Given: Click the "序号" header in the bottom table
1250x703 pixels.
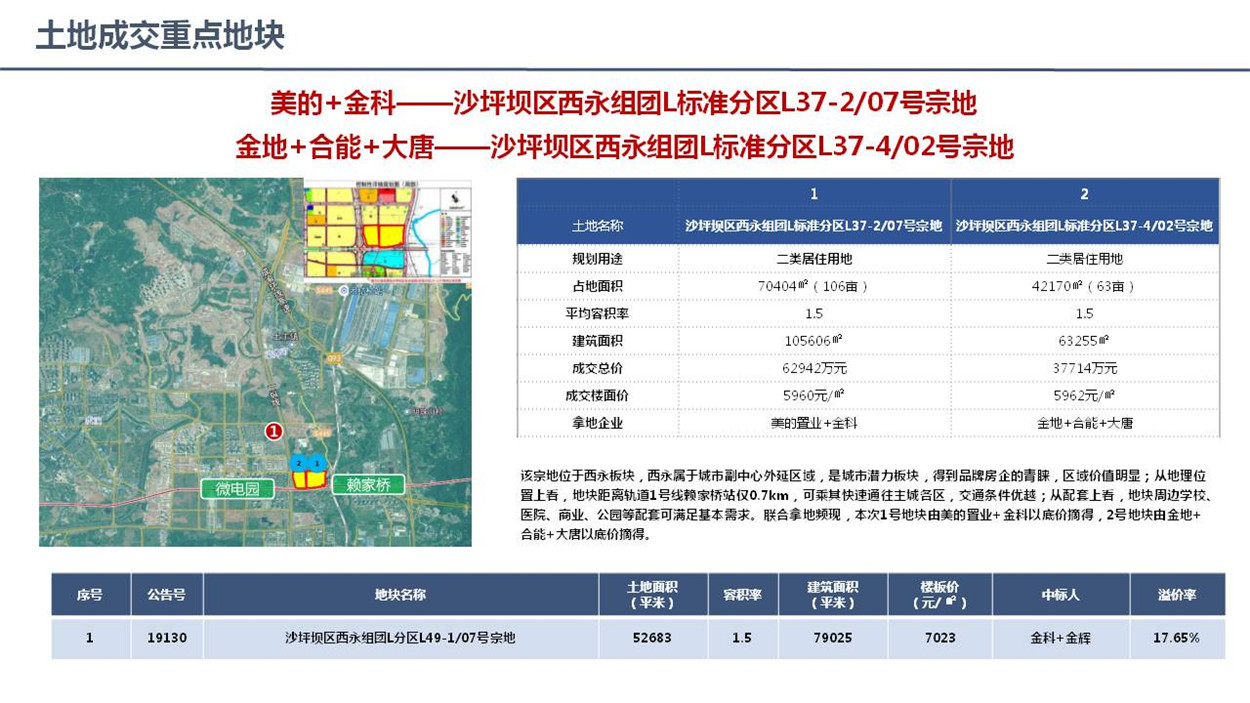Looking at the screenshot, I should click(90, 594).
